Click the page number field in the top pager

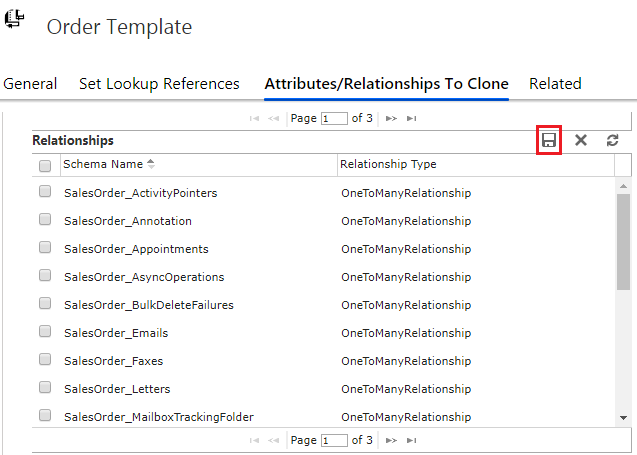click(x=334, y=119)
